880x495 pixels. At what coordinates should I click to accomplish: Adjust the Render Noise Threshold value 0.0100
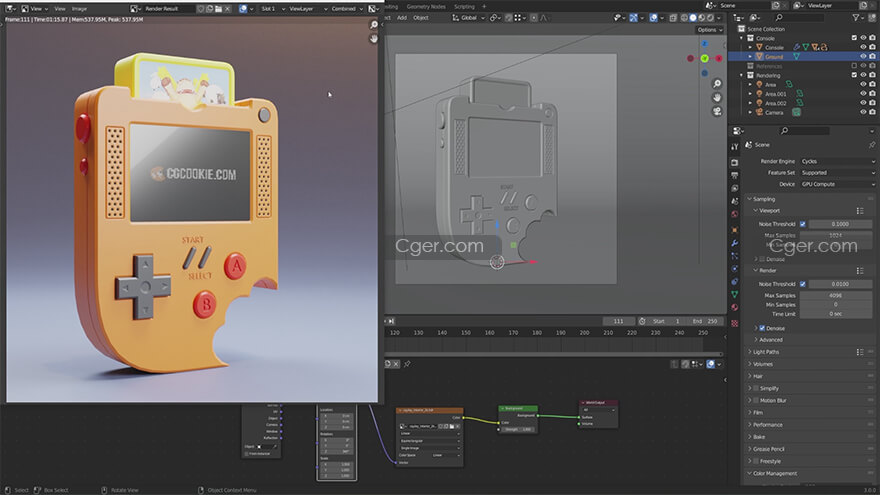(x=840, y=284)
